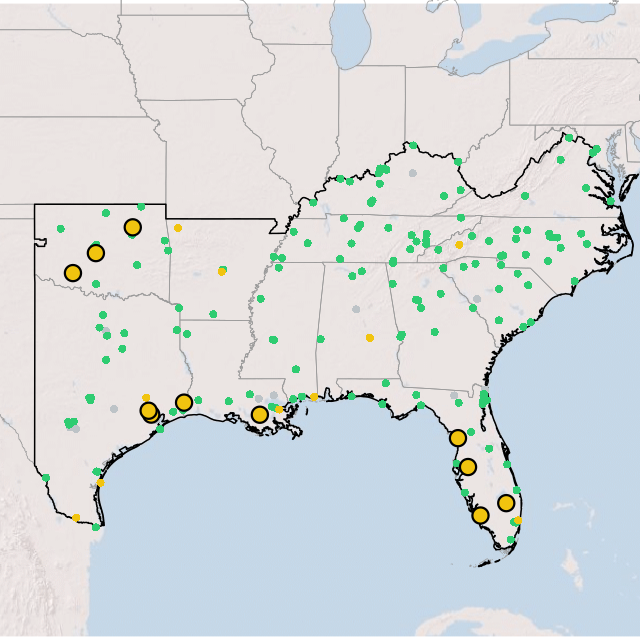640x640 pixels.
Task: Select small yellow dot on the south Texas coast
Action: pyautogui.click(x=100, y=483)
